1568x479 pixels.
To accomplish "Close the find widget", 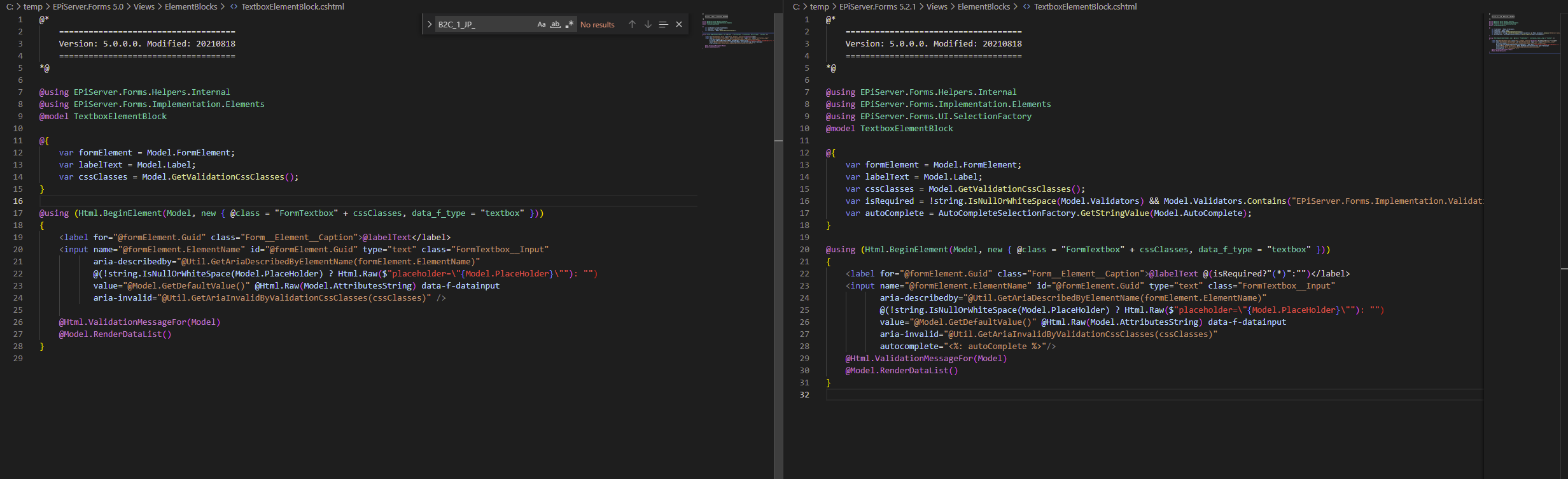I will [x=679, y=24].
